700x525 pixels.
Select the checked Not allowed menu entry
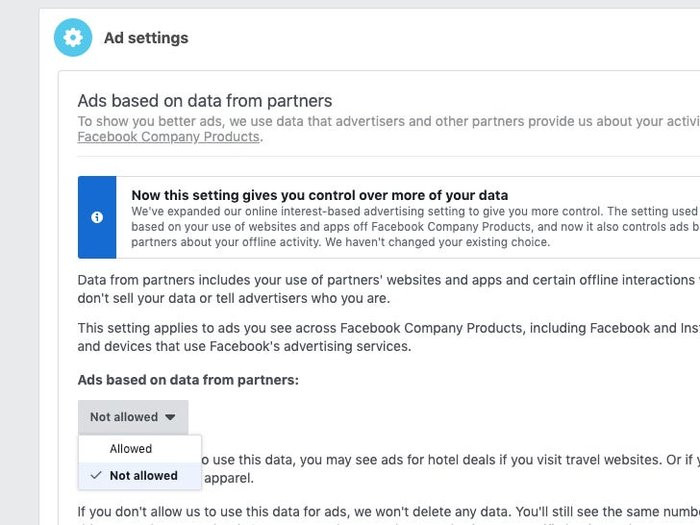coord(143,476)
